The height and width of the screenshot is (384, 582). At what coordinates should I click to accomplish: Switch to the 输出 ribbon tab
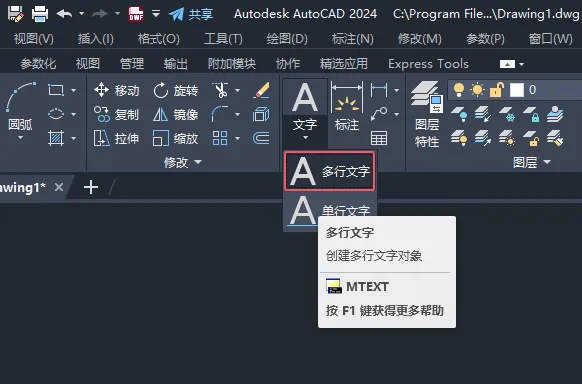pos(176,64)
